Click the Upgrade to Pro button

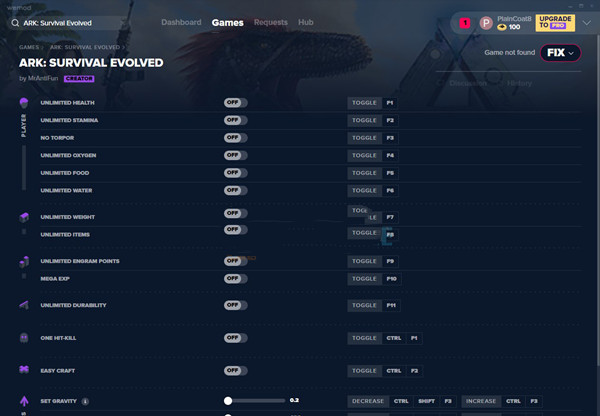click(555, 22)
